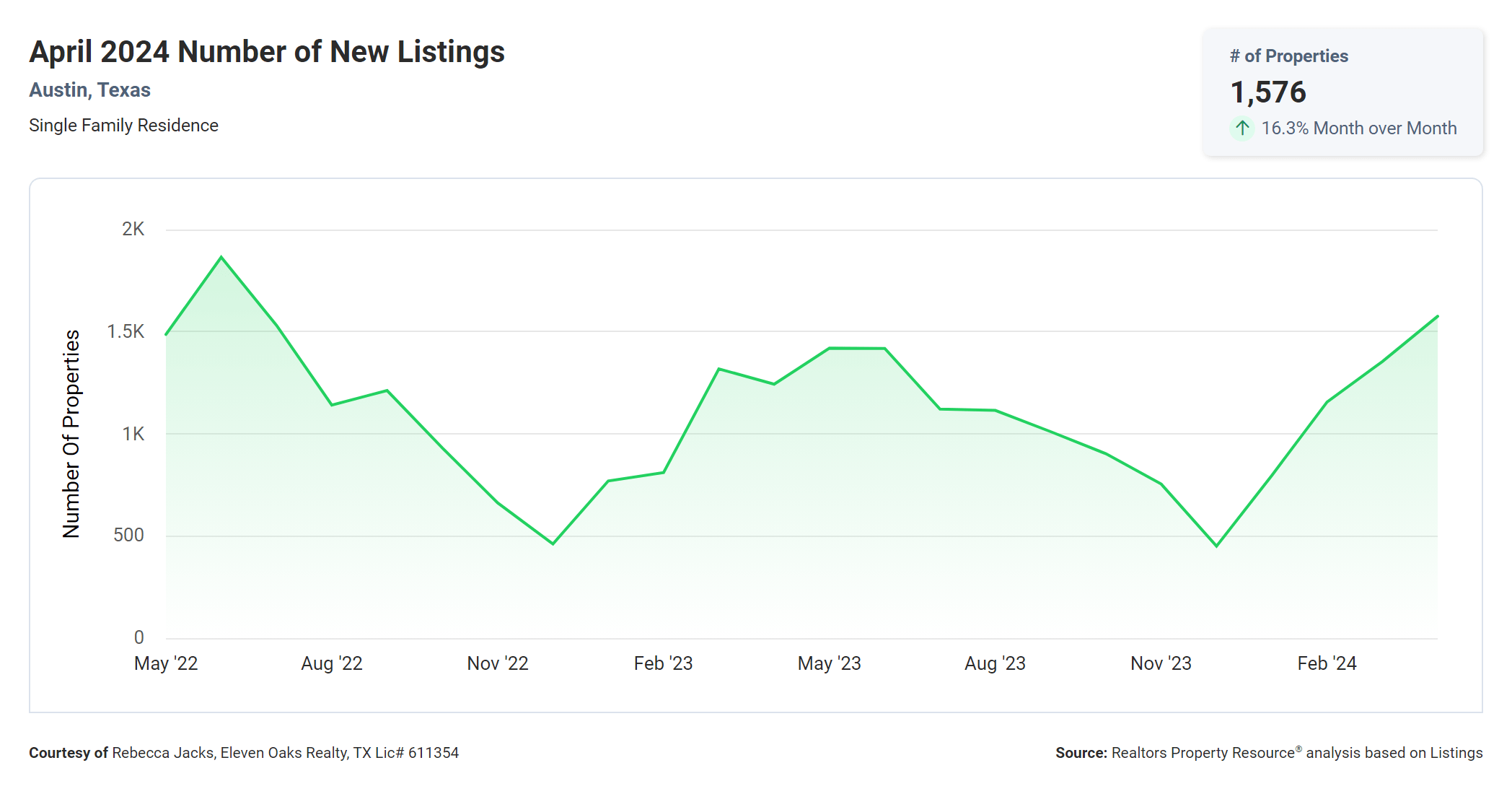This screenshot has height=794, width=1512.
Task: Click the Nov '22 x-axis label
Action: (498, 663)
